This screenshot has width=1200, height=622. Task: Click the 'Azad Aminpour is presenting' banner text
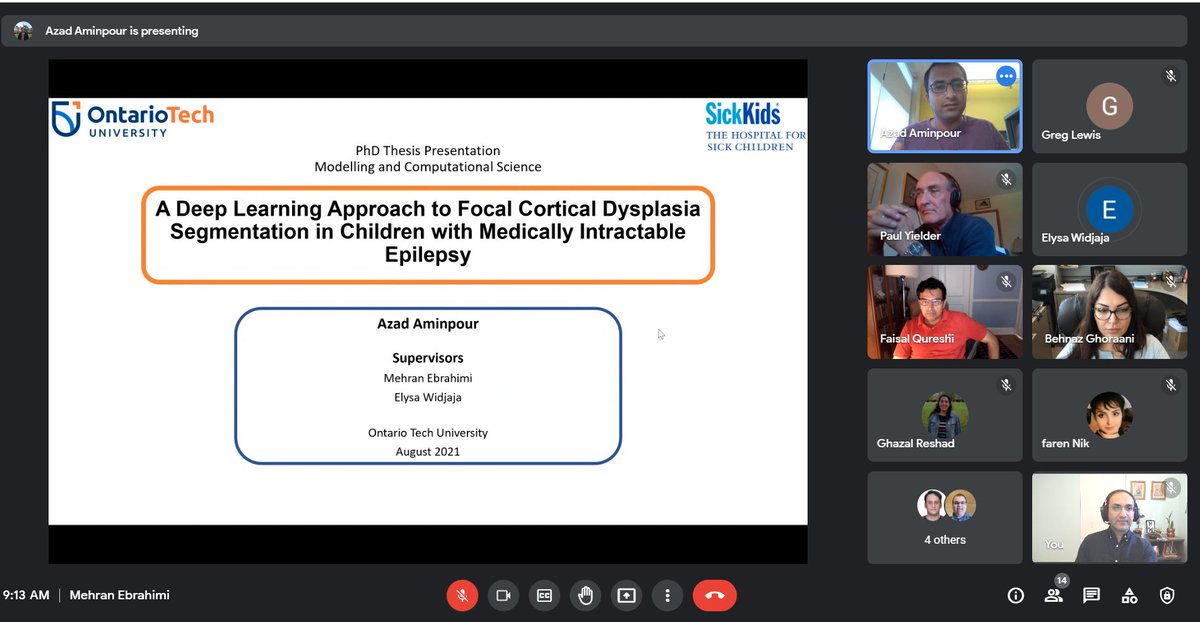coord(122,31)
